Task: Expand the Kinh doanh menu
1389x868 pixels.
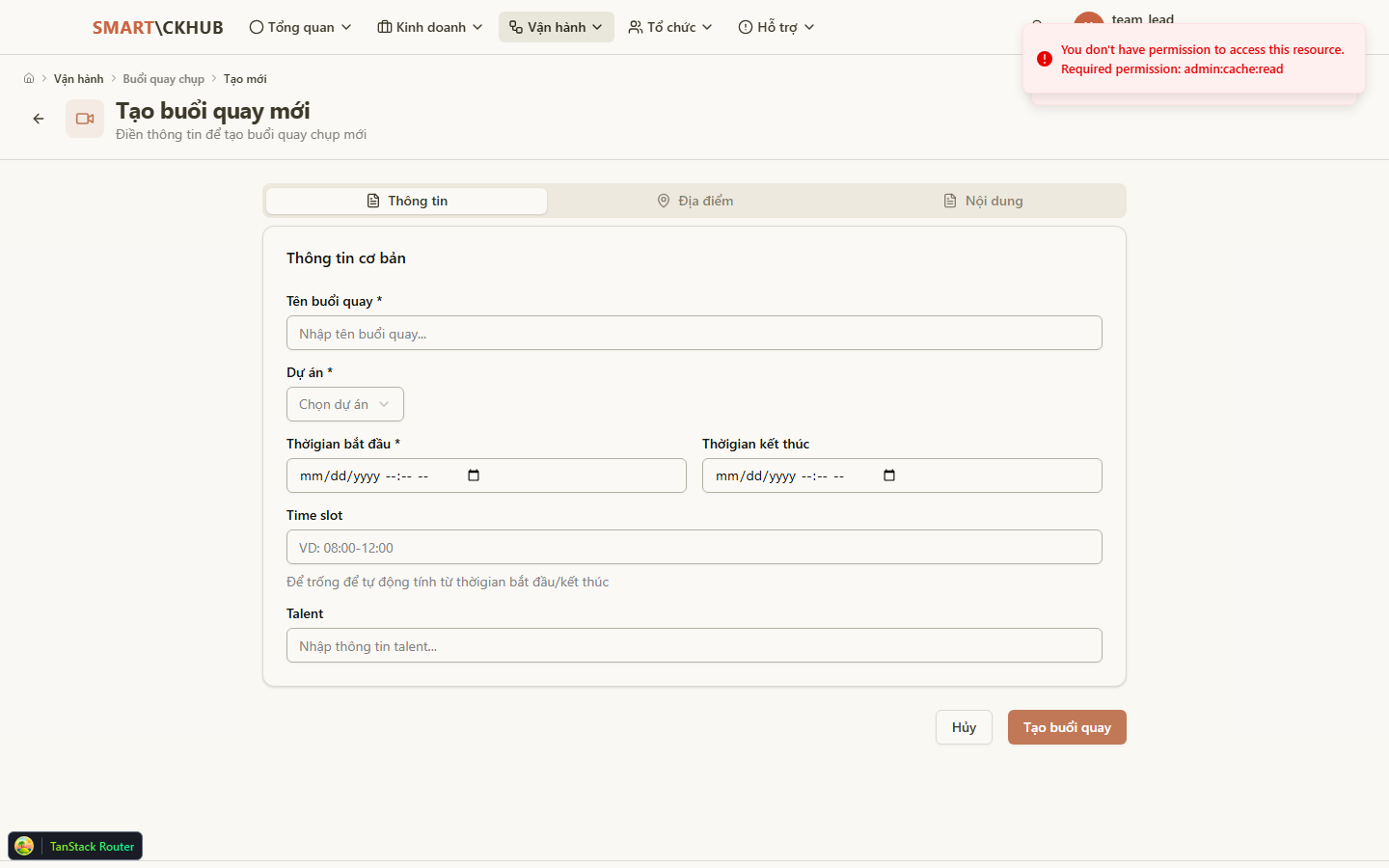Action: coord(429,27)
